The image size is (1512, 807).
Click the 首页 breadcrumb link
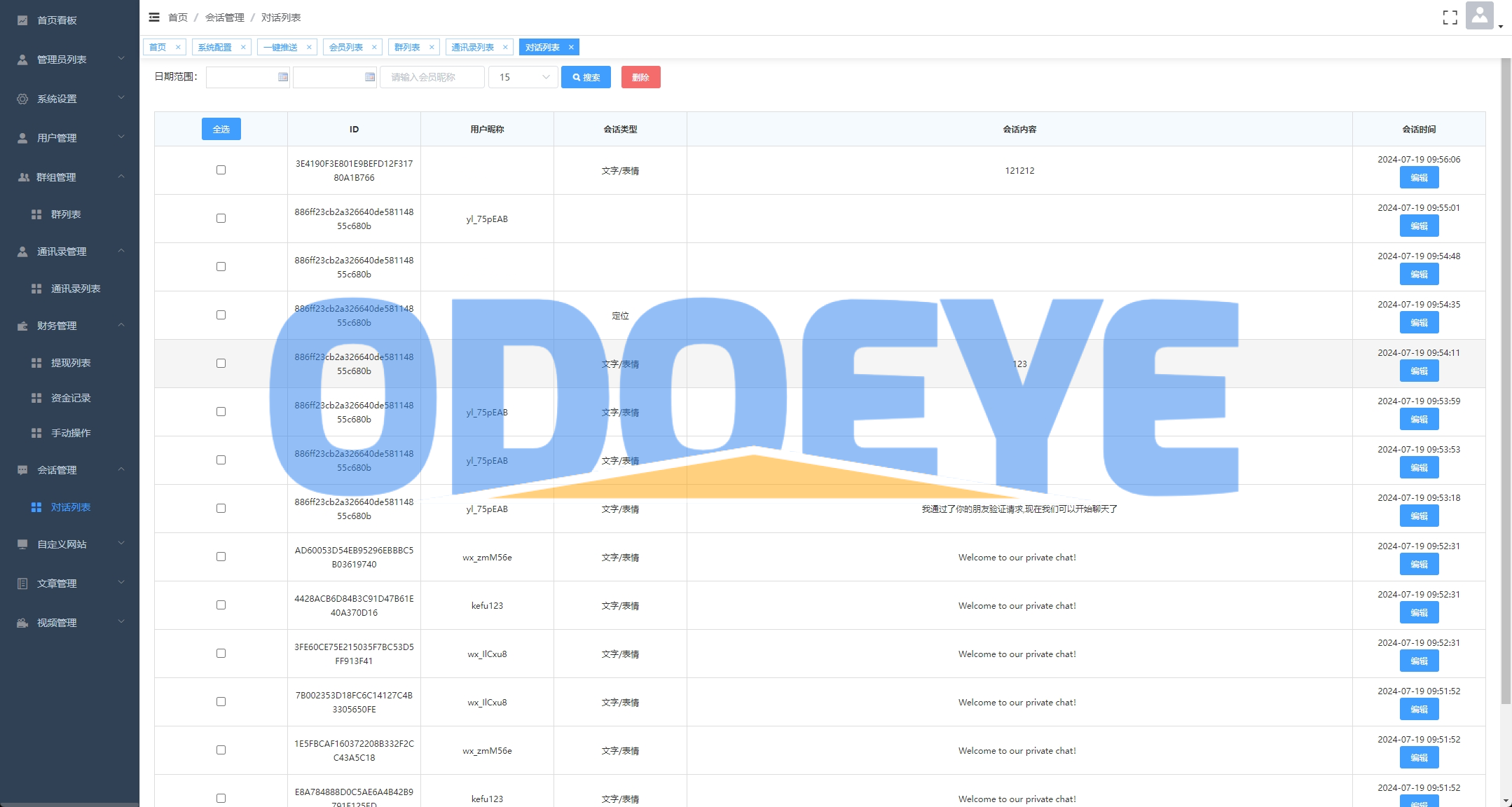(178, 18)
